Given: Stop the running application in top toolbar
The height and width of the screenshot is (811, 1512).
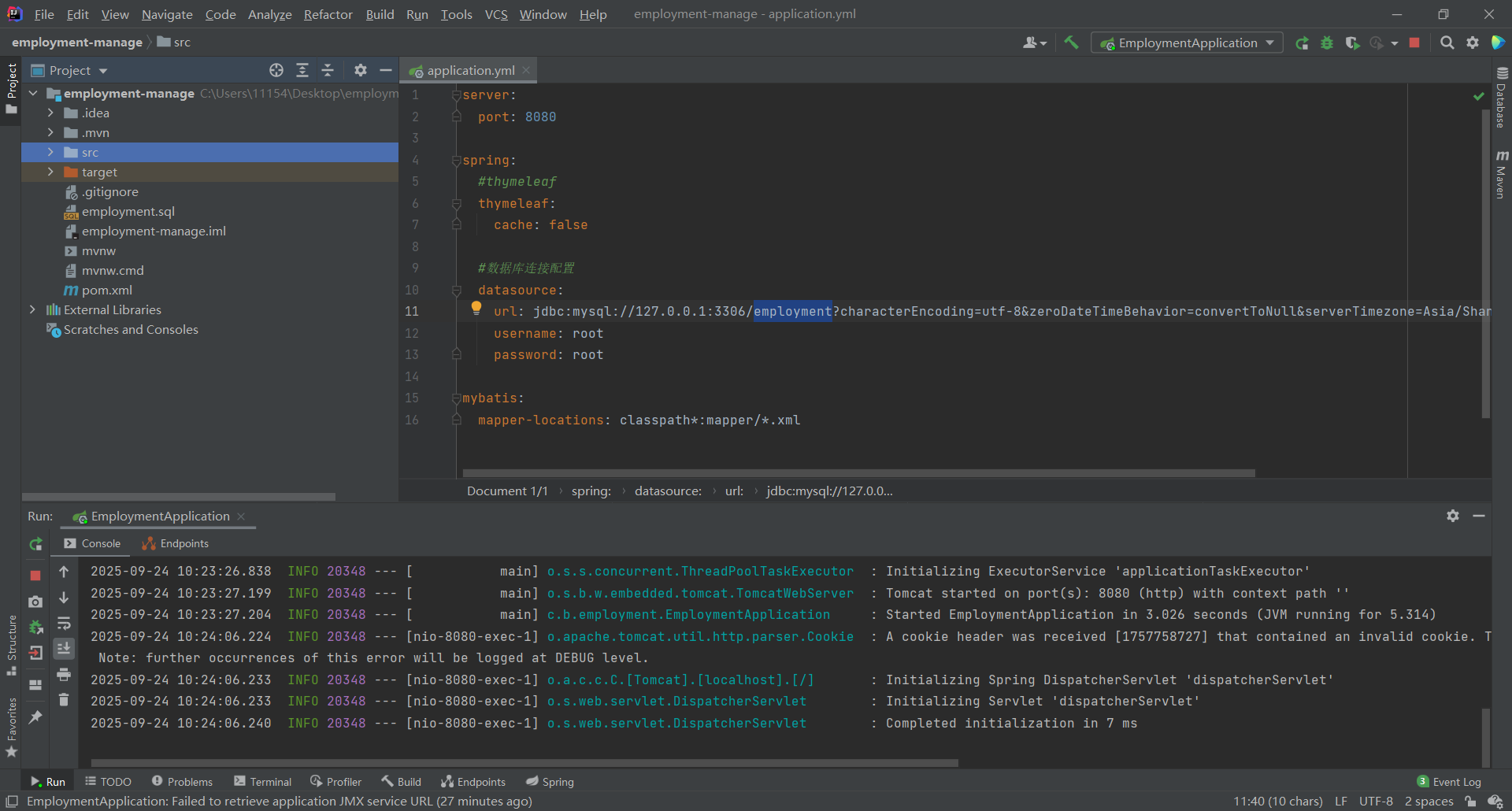Looking at the screenshot, I should click(1414, 43).
